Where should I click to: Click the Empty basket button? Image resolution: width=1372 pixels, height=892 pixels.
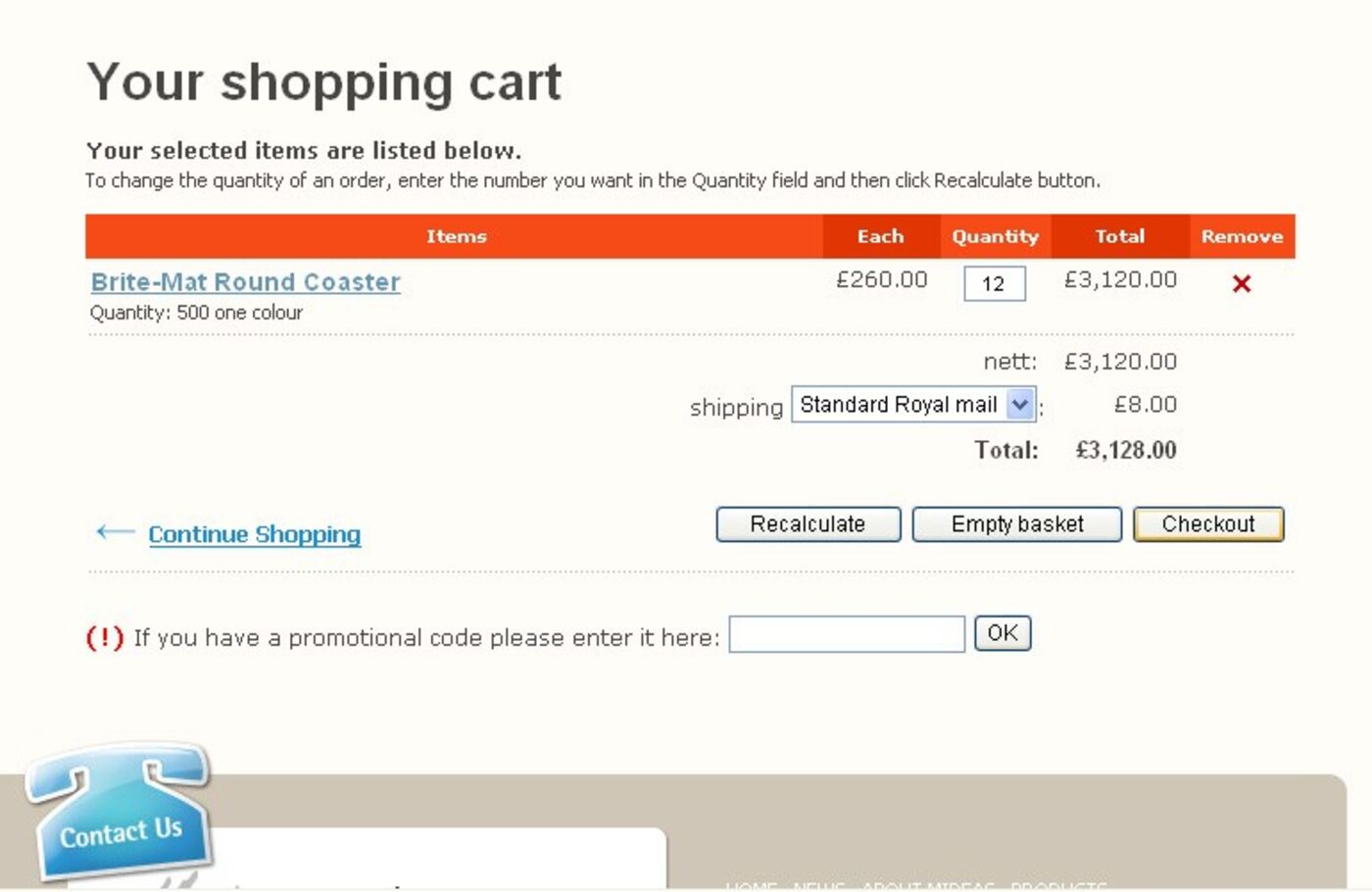click(1016, 524)
